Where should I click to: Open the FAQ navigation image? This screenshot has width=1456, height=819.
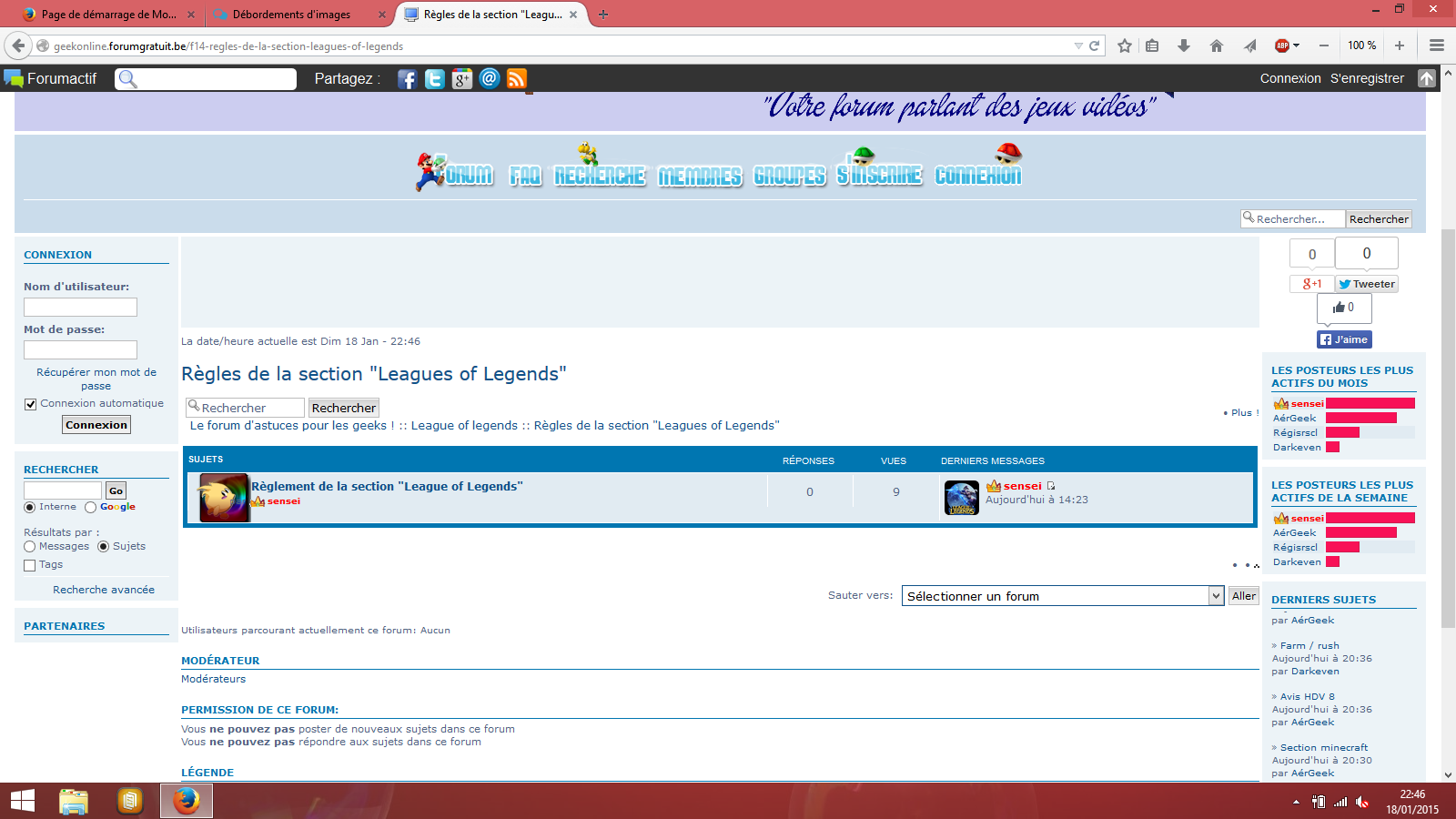pyautogui.click(x=525, y=175)
